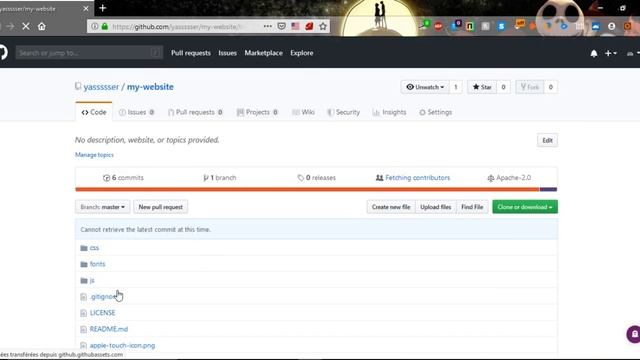Open Marketplace in top navigation

[x=263, y=53]
